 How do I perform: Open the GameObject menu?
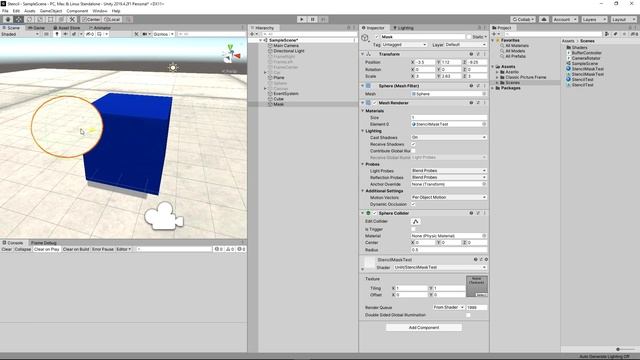tap(51, 11)
